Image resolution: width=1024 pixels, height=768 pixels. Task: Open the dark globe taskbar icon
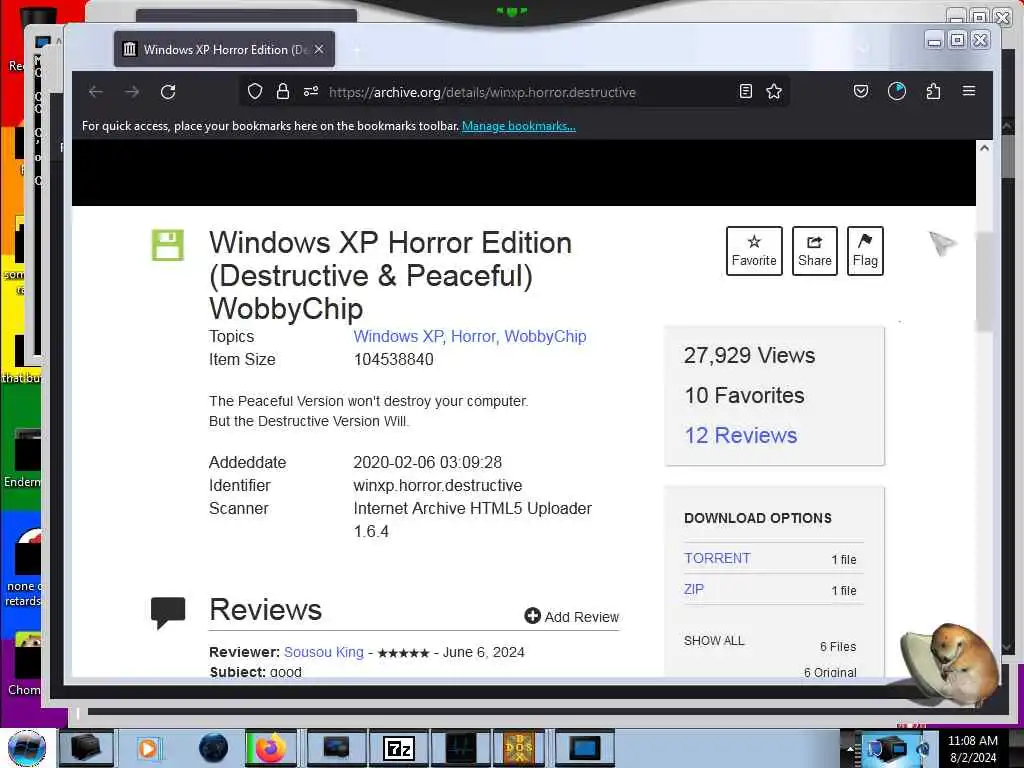[214, 748]
